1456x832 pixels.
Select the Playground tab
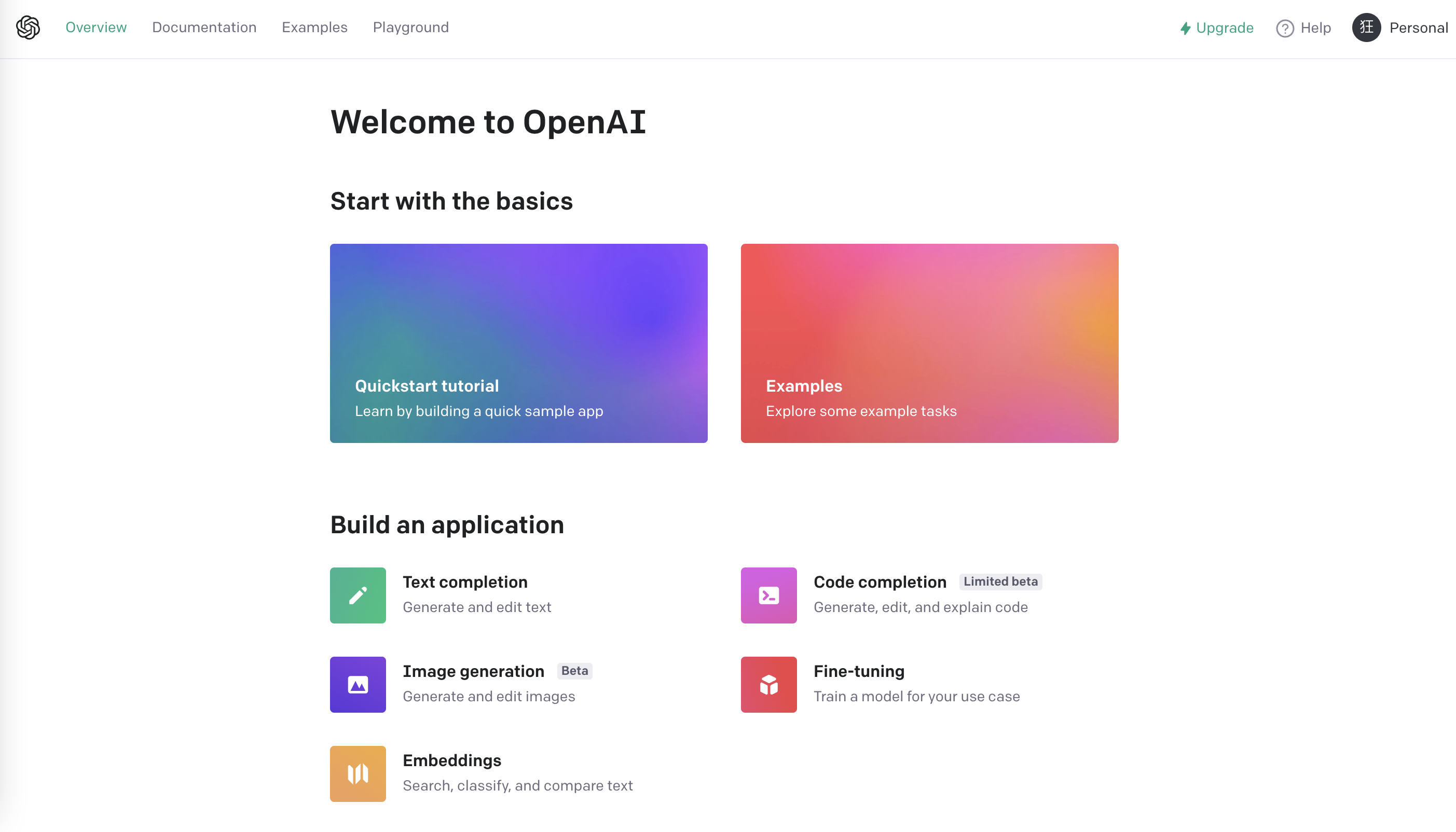(x=411, y=27)
